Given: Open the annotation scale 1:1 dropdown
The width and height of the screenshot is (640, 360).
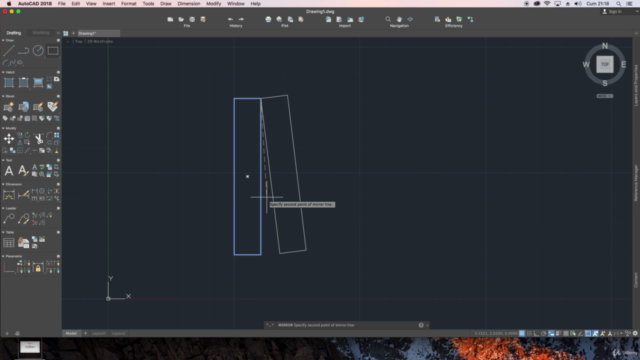Looking at the screenshot, I should [617, 333].
